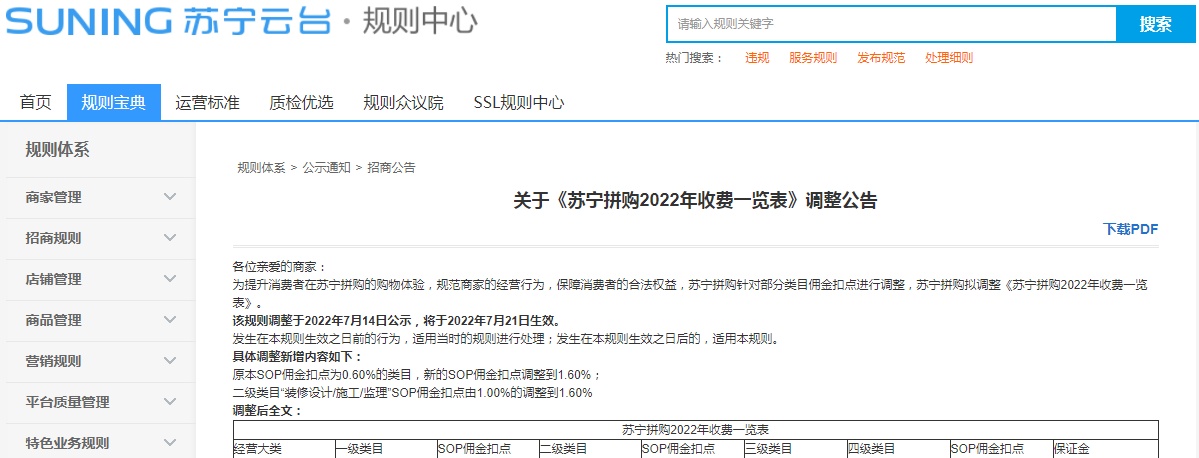Image resolution: width=1199 pixels, height=458 pixels.
Task: Open hot search link 处理细则
Action: click(949, 58)
